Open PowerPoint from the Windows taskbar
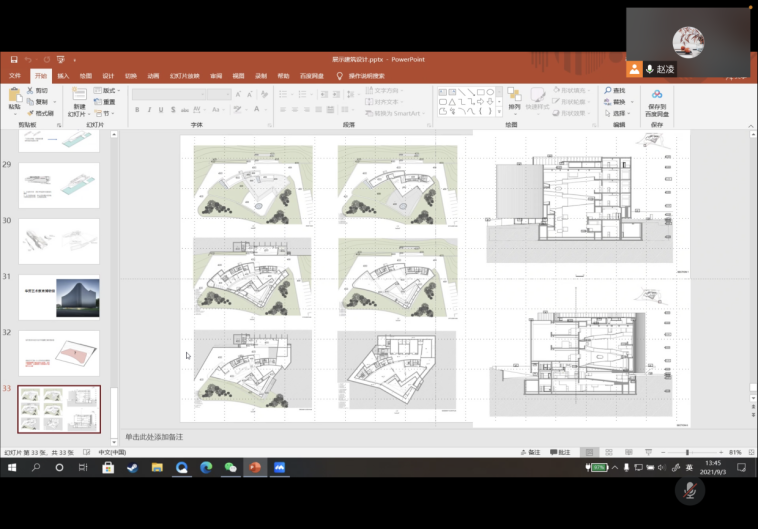This screenshot has height=530, width=758. pyautogui.click(x=254, y=467)
